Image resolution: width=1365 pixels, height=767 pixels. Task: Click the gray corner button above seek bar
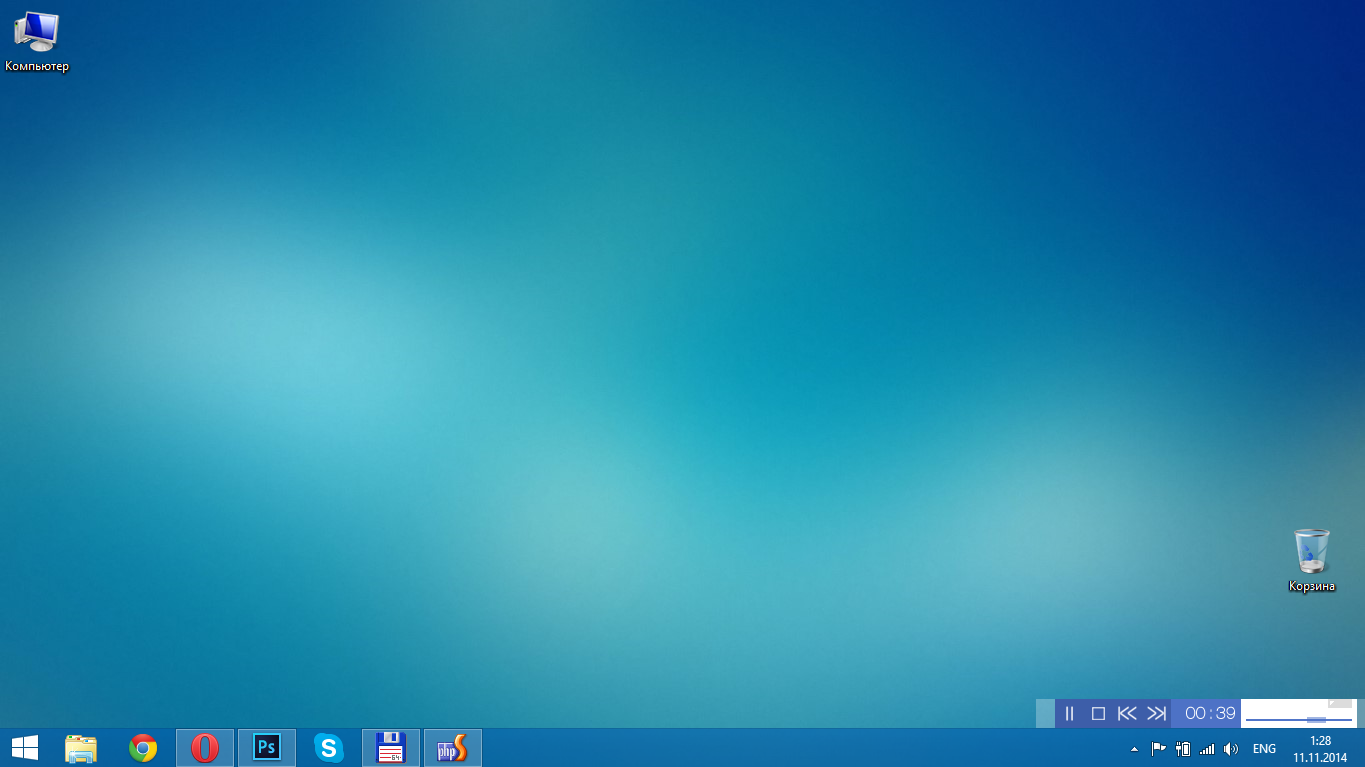point(1339,703)
